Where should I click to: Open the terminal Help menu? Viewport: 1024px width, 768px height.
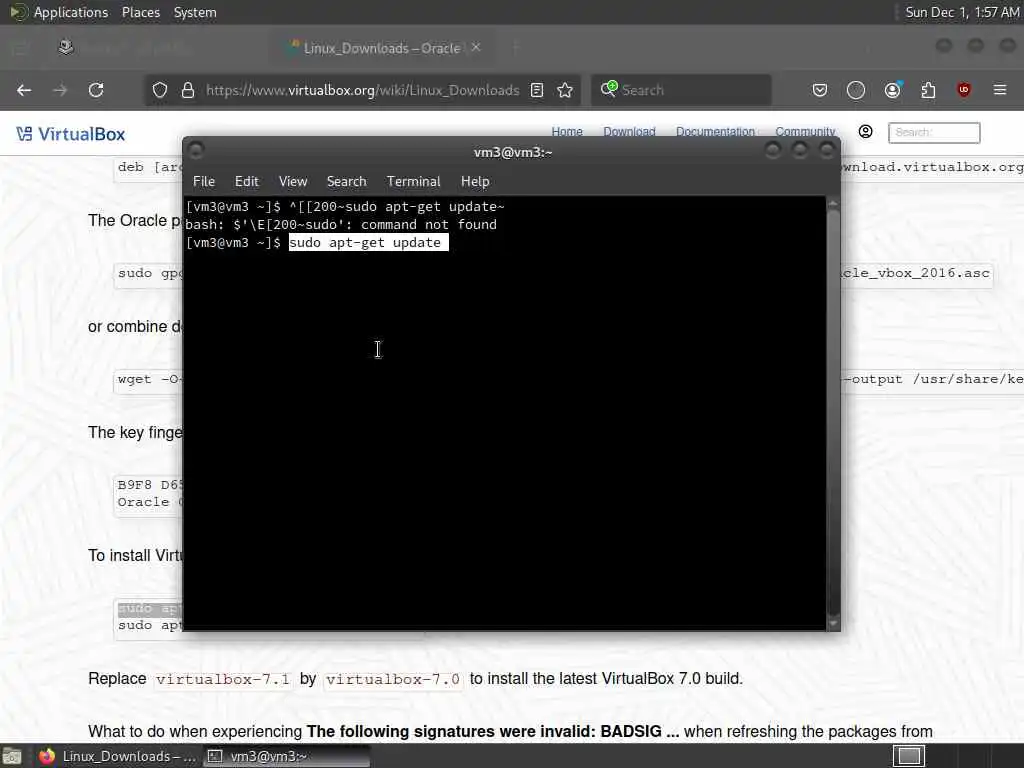click(x=475, y=182)
